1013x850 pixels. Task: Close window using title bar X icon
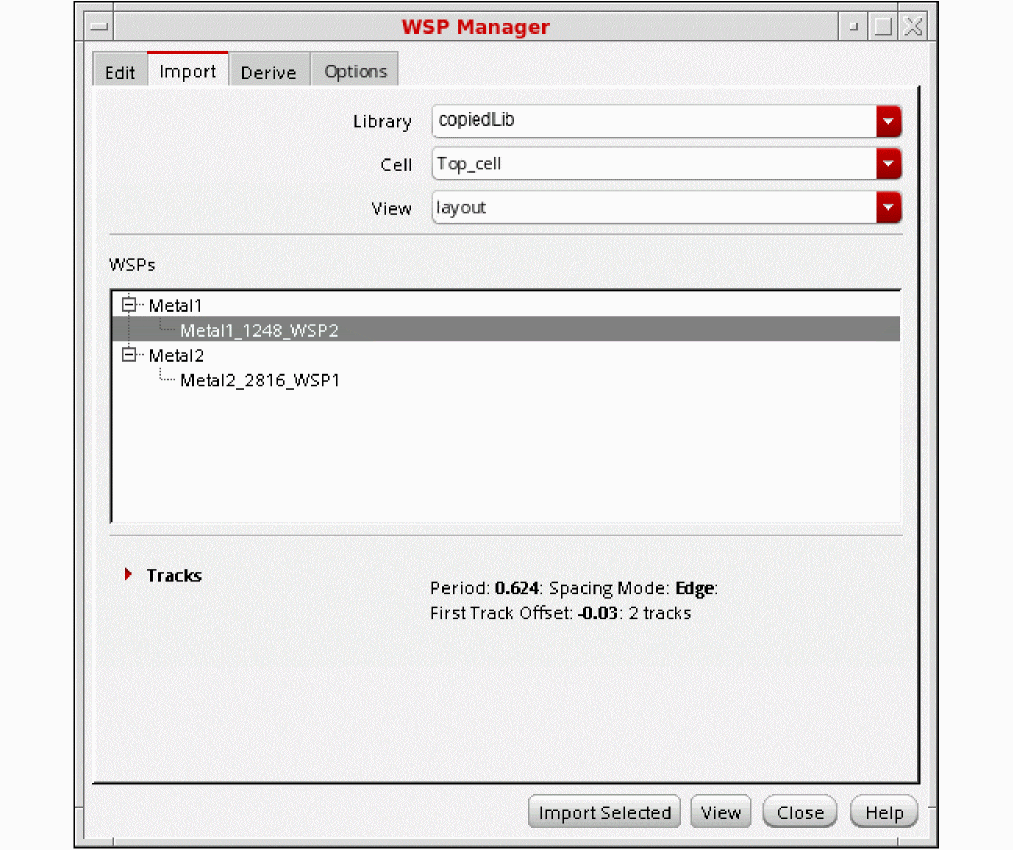[912, 27]
